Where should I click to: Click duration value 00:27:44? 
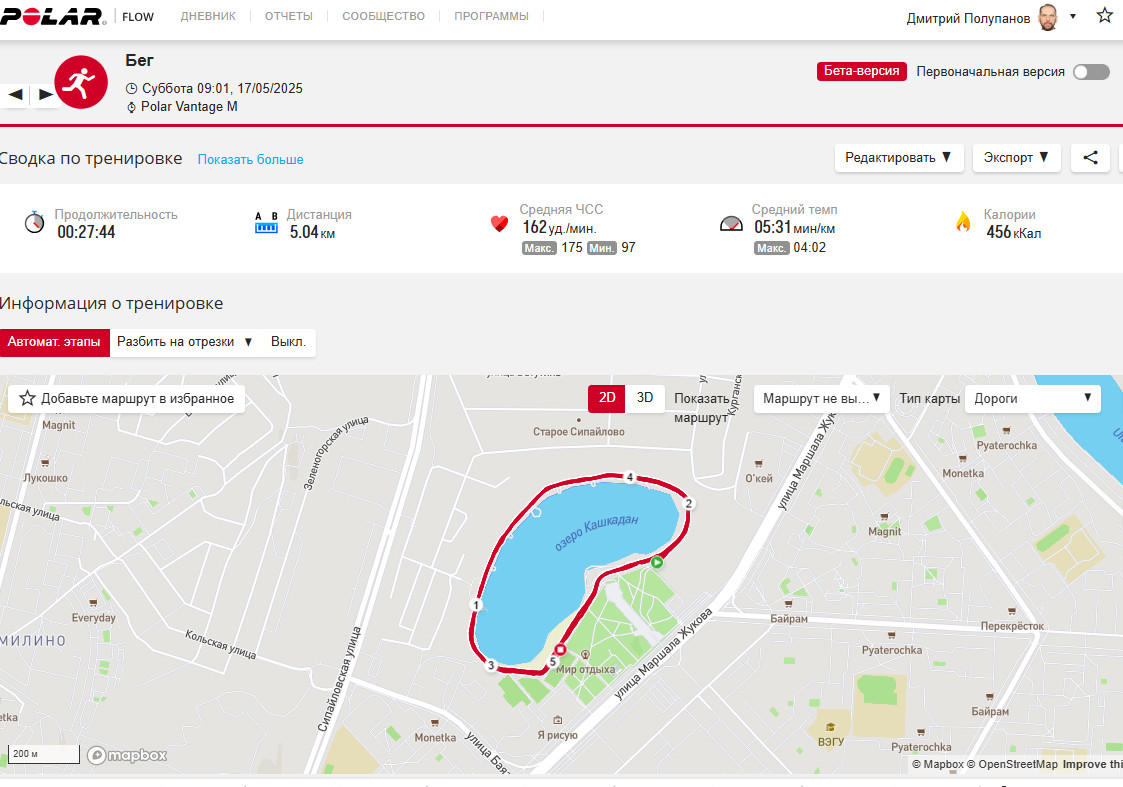(x=86, y=232)
